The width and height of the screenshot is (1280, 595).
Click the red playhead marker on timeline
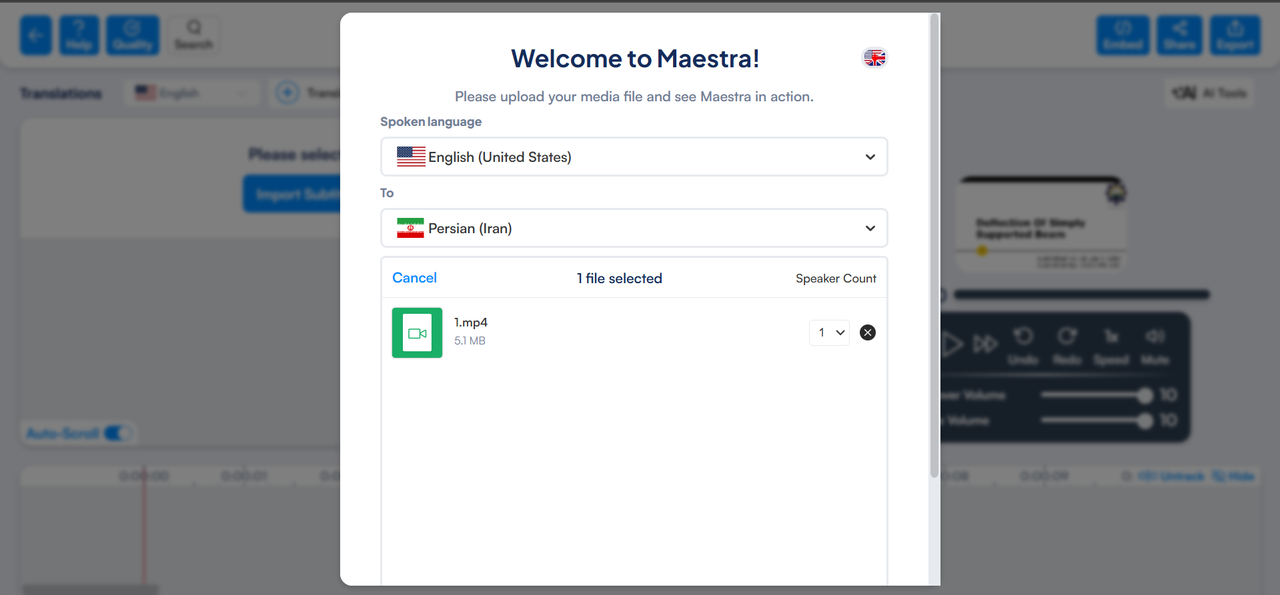tap(145, 526)
